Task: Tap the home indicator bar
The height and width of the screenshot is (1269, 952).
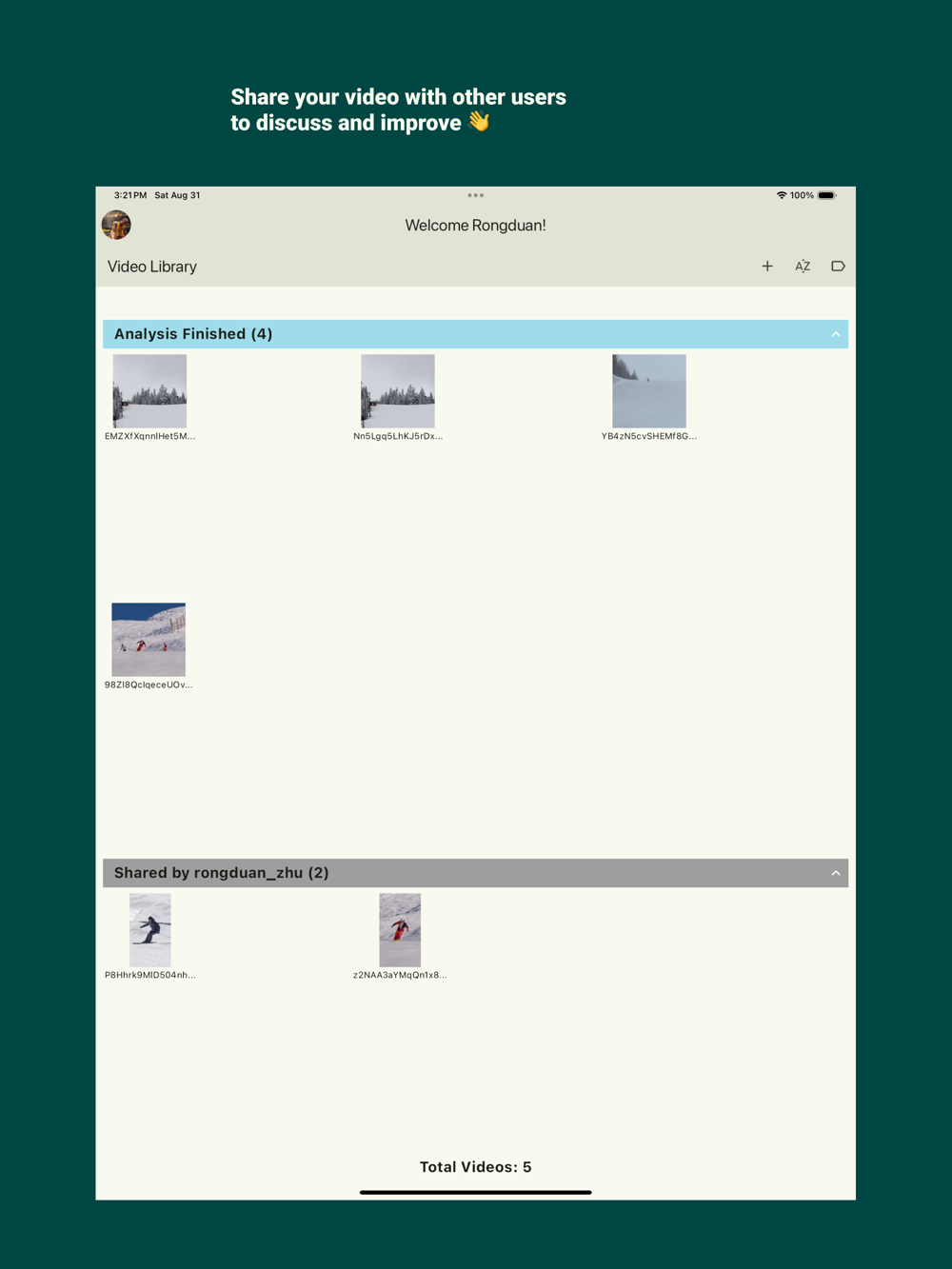Action: tap(476, 1192)
